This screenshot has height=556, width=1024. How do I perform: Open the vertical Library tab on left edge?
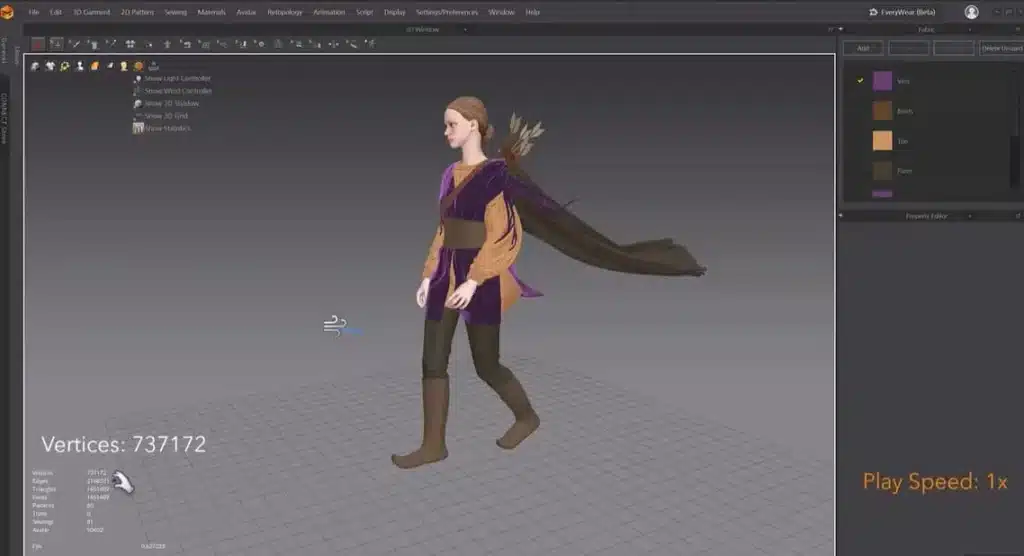coord(17,55)
